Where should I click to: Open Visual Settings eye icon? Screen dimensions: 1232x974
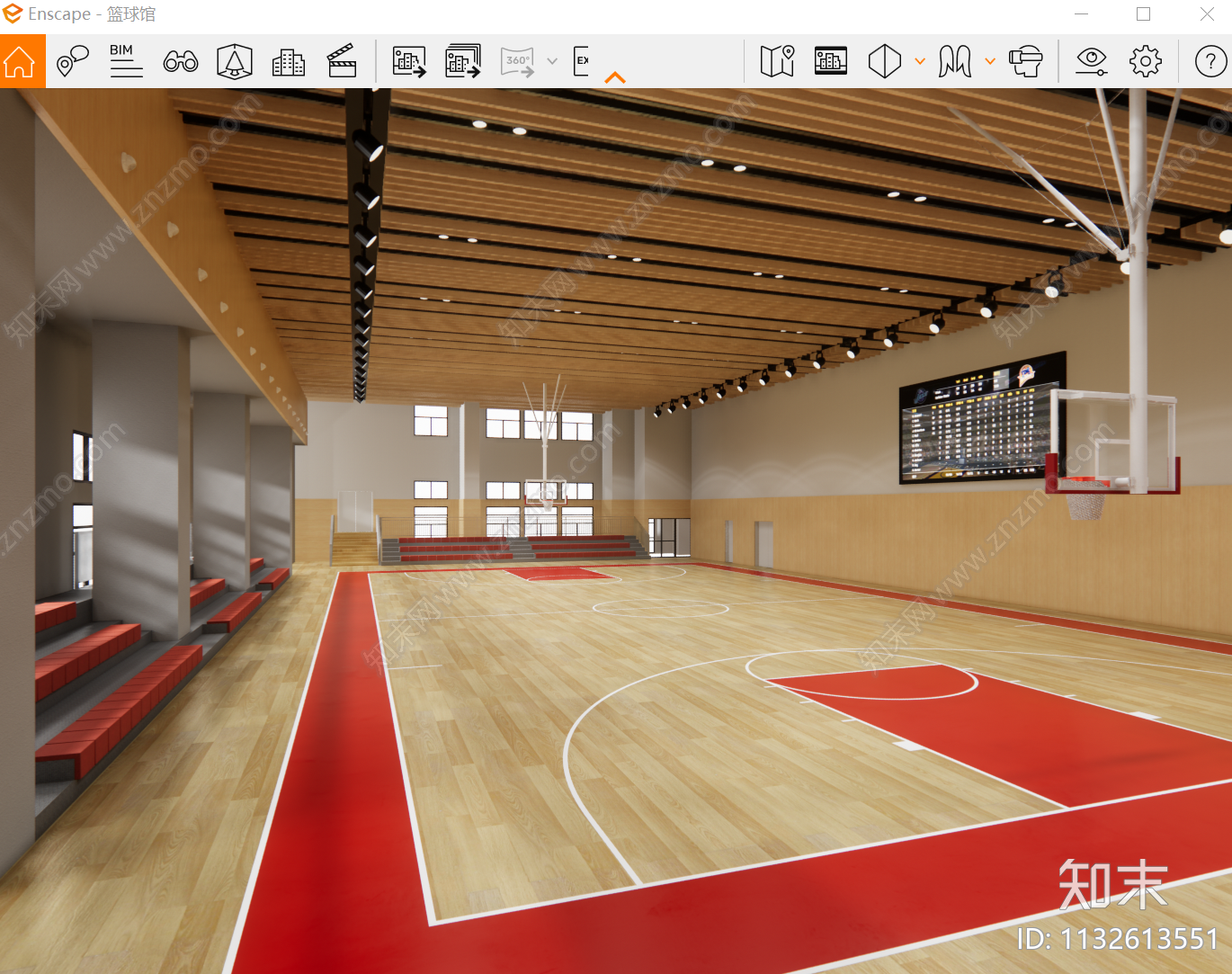pyautogui.click(x=1092, y=61)
